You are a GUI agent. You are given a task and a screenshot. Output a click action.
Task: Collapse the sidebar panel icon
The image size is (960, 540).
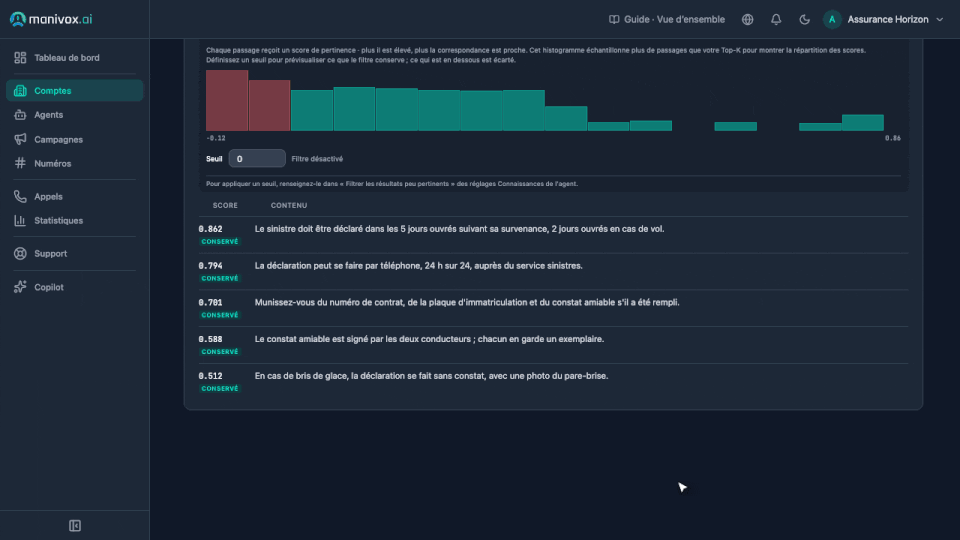(75, 526)
